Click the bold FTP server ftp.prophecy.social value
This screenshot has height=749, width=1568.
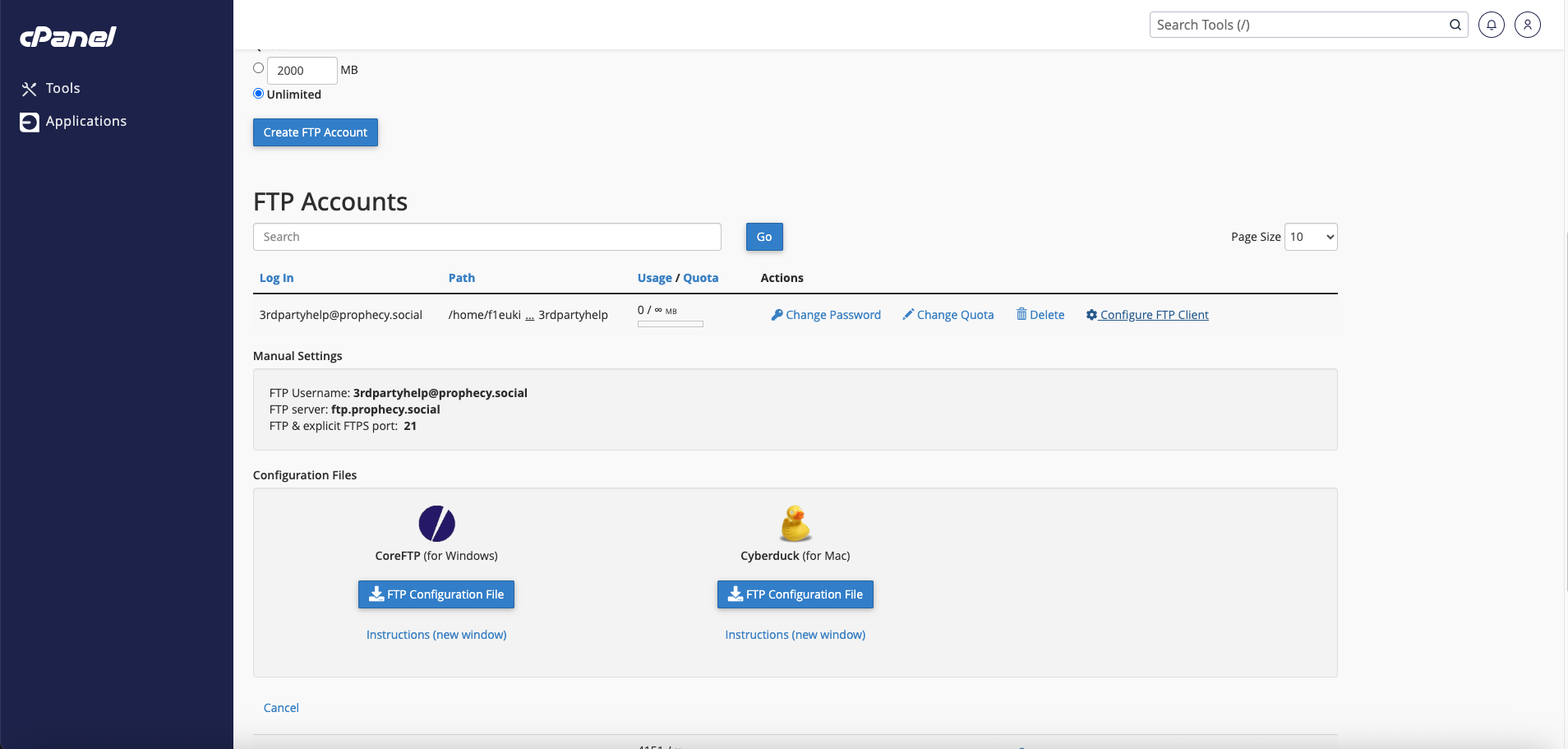pyautogui.click(x=385, y=409)
